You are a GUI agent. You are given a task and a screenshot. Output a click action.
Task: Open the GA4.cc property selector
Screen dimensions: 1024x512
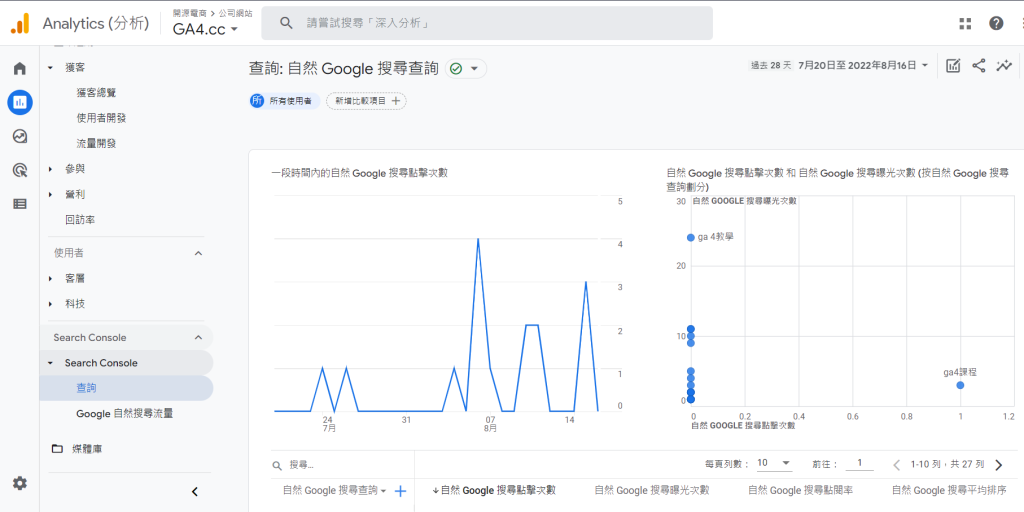(x=206, y=29)
